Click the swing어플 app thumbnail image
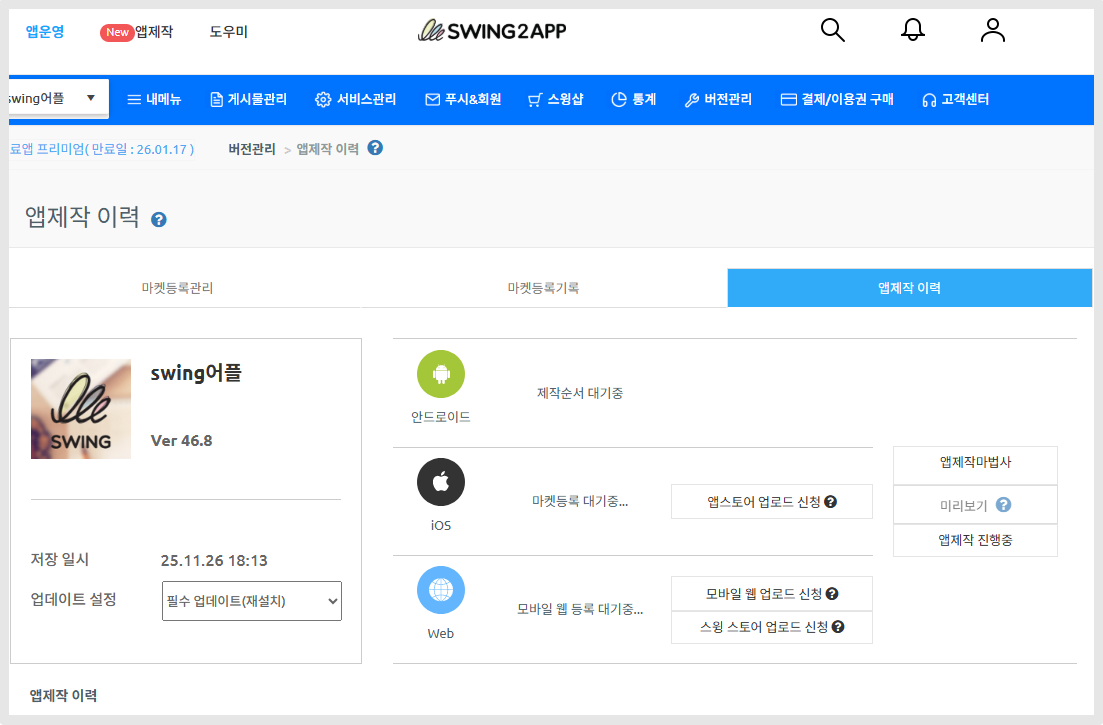This screenshot has width=1103, height=725. pos(81,409)
